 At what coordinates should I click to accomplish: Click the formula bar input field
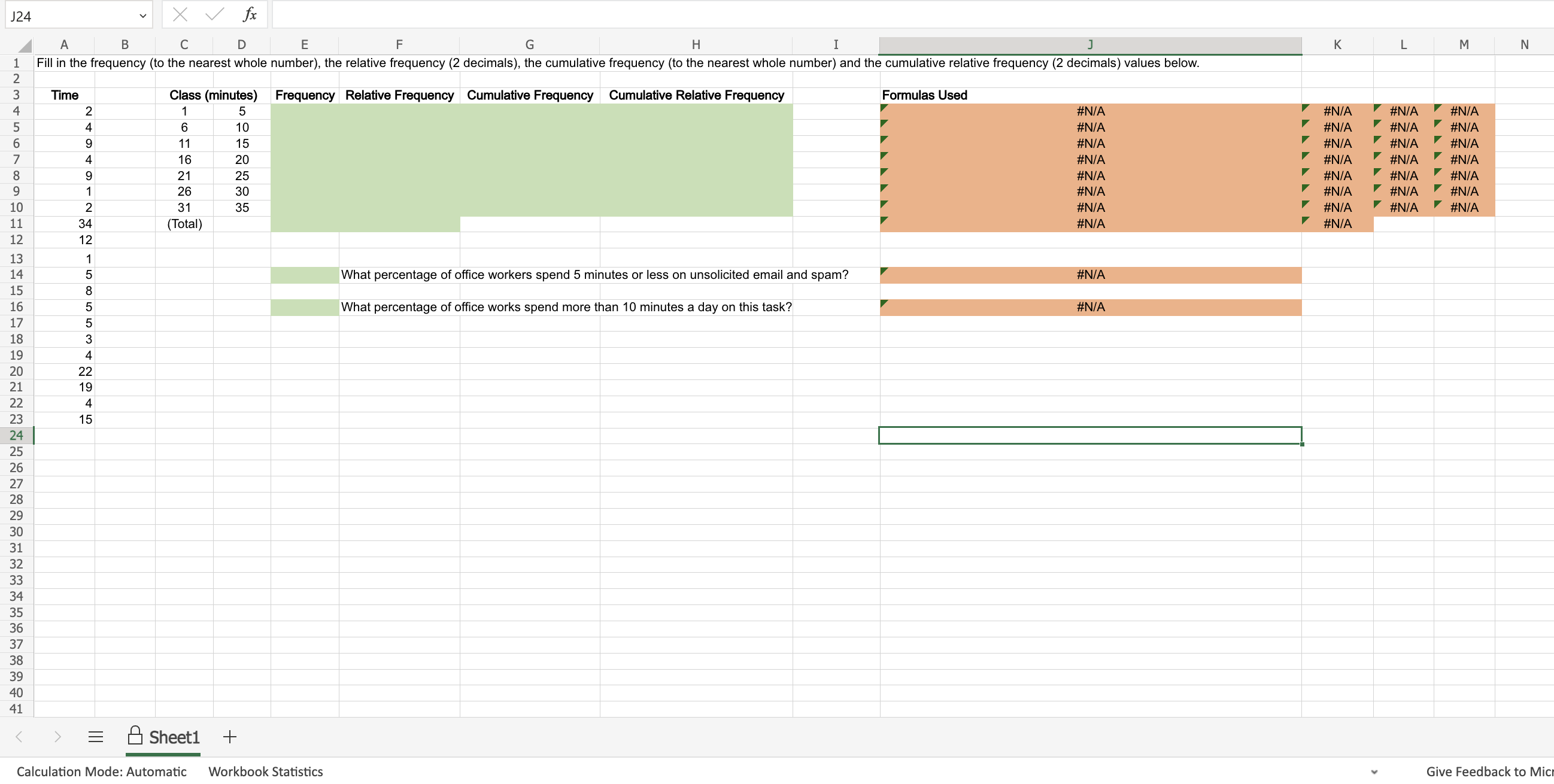[x=845, y=15]
